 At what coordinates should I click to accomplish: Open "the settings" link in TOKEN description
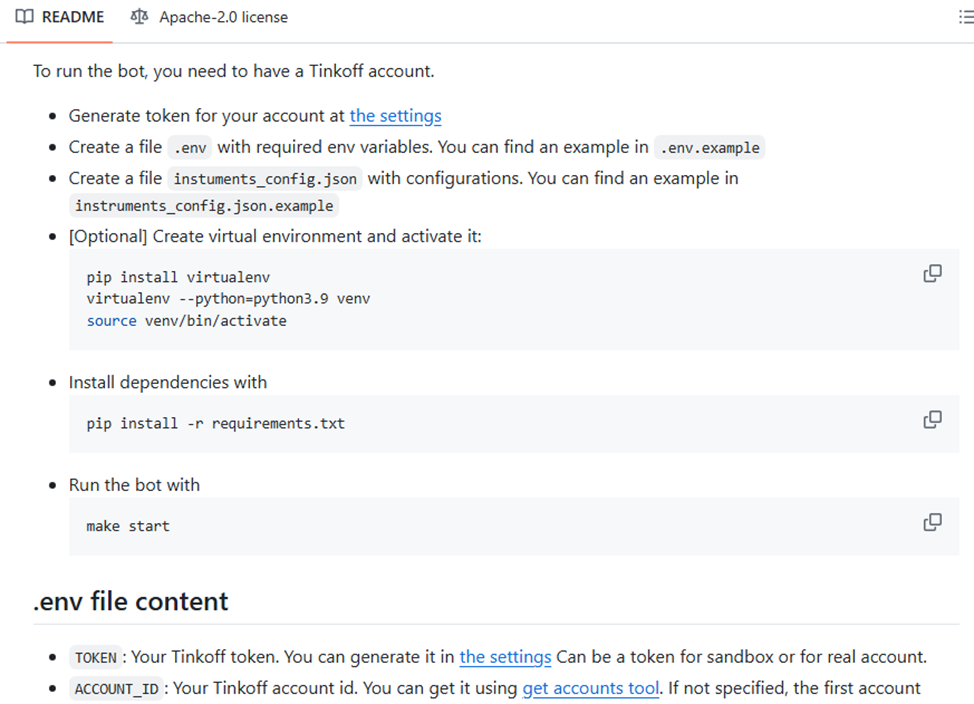(505, 657)
